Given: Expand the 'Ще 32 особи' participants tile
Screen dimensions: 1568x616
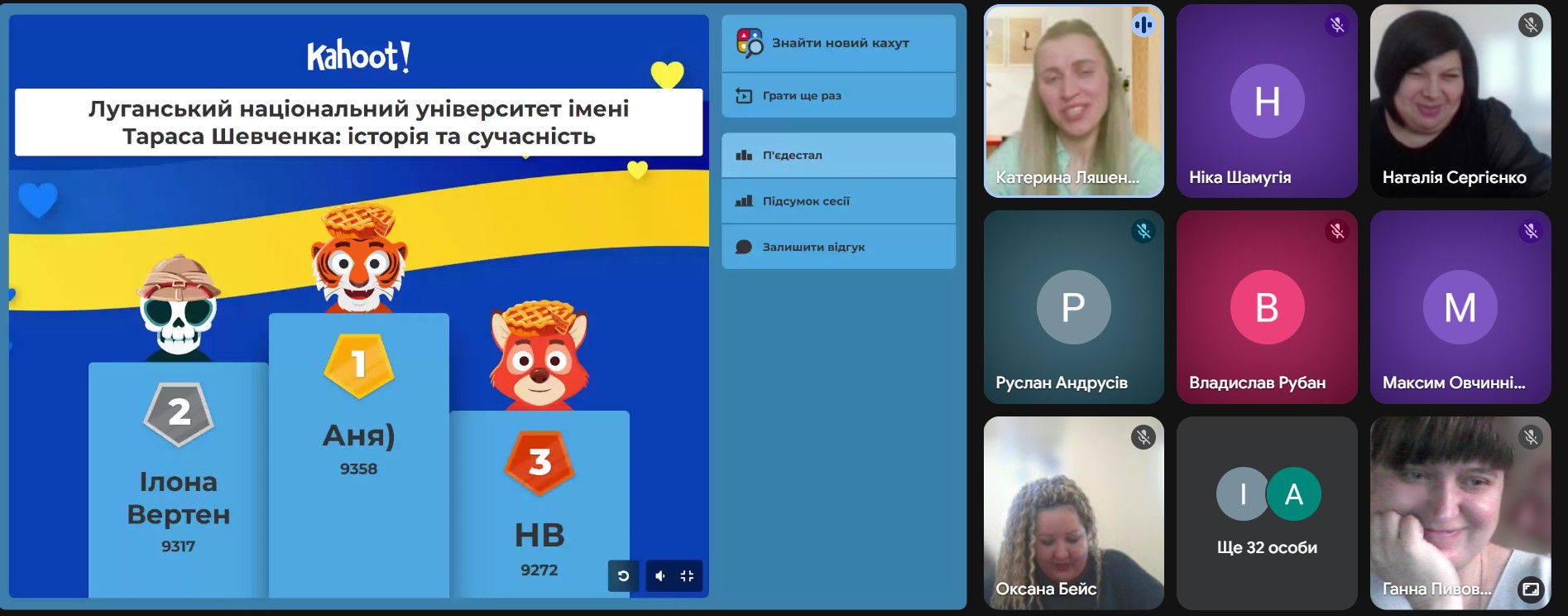Looking at the screenshot, I should coord(1267,513).
